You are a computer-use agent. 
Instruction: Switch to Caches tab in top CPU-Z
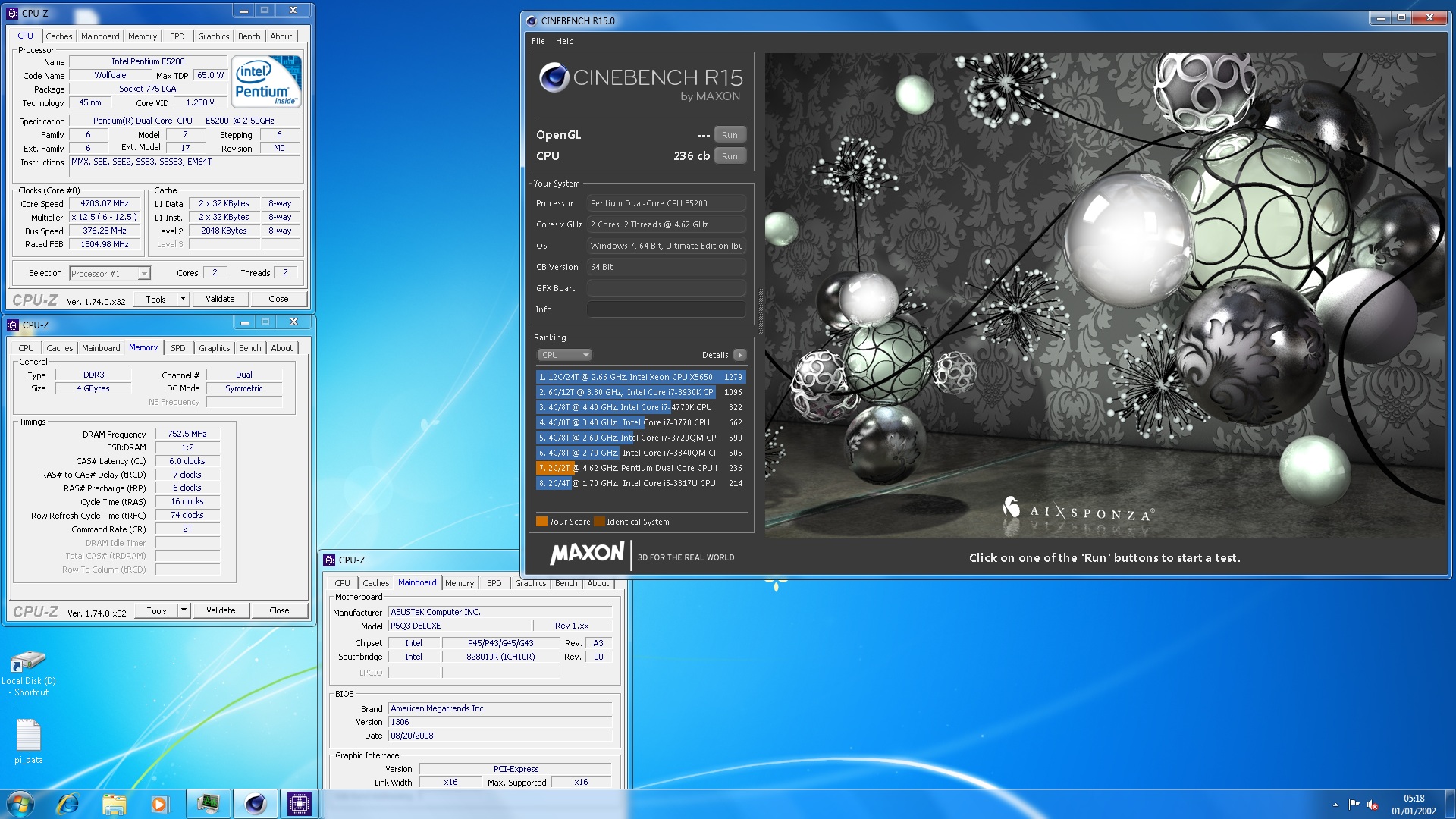click(x=59, y=36)
